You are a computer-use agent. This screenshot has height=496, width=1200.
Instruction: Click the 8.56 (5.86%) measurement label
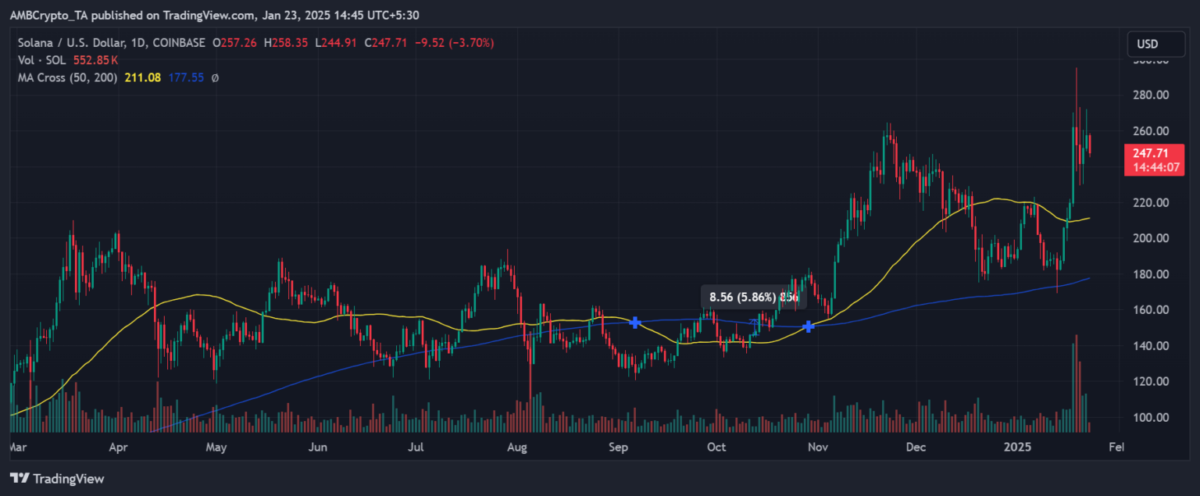point(744,297)
